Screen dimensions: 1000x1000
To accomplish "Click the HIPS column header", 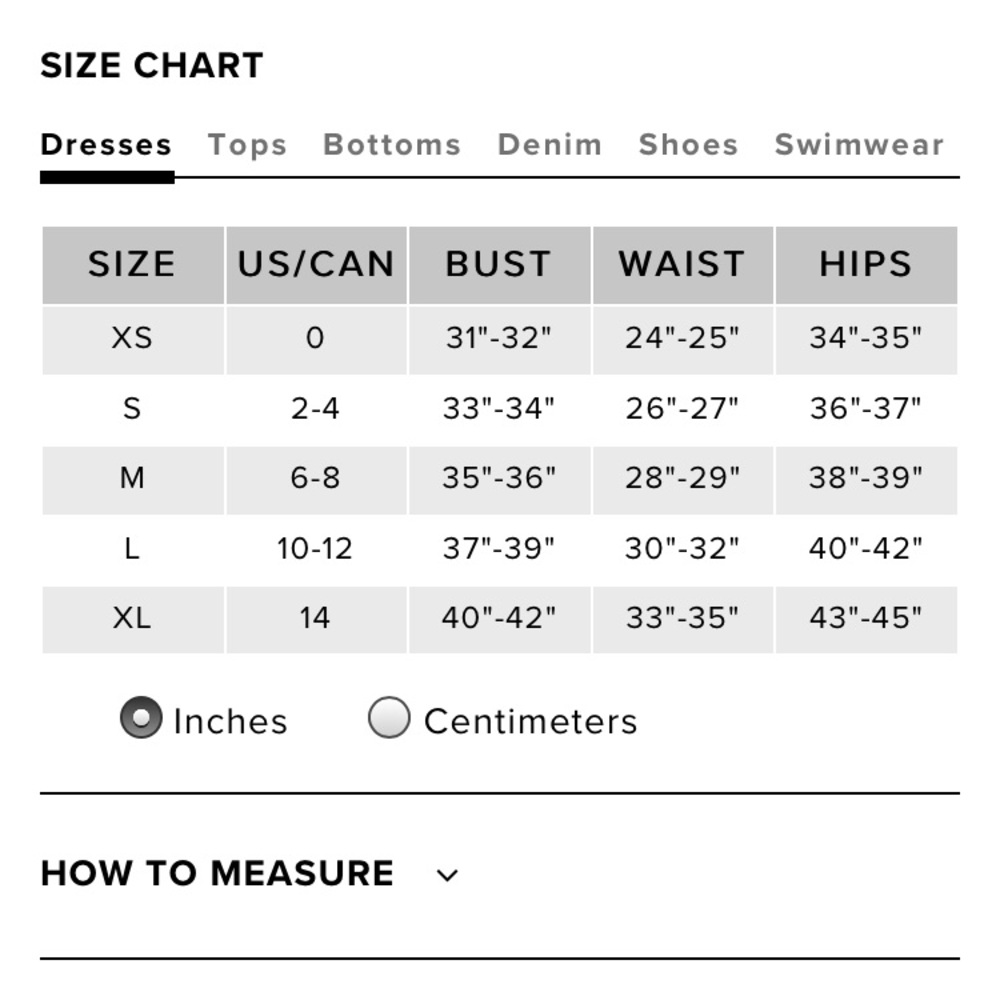I will click(866, 264).
